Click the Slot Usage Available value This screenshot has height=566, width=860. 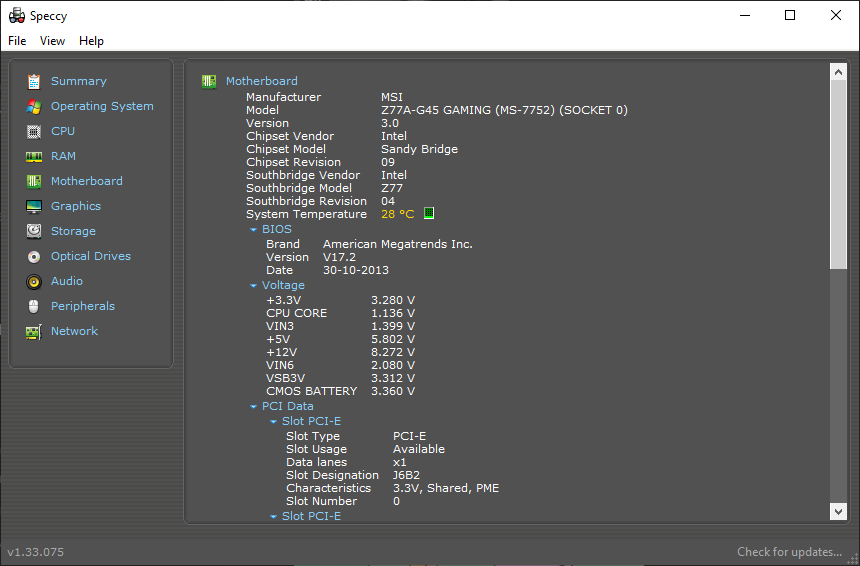[x=419, y=449]
